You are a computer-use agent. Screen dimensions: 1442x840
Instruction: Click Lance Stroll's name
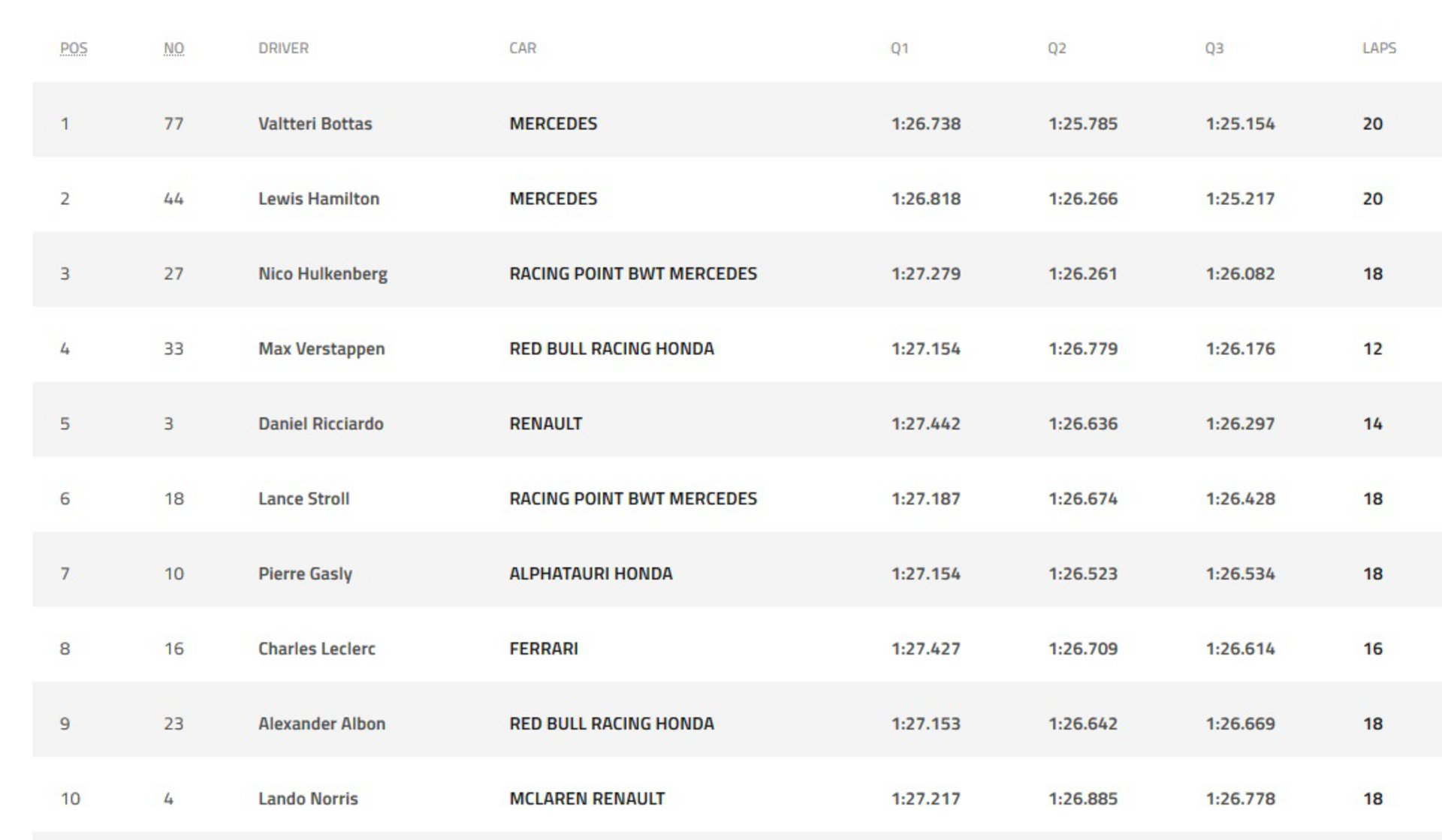click(x=303, y=499)
